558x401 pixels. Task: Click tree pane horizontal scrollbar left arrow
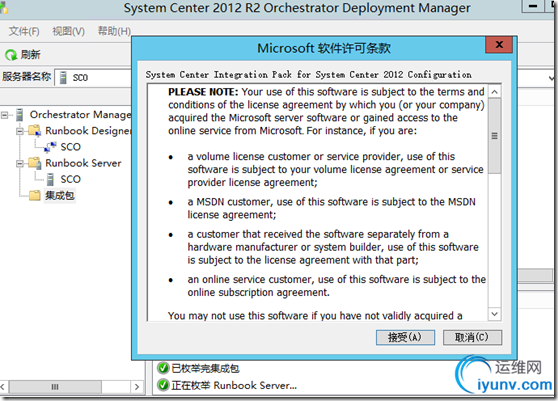coord(3,387)
